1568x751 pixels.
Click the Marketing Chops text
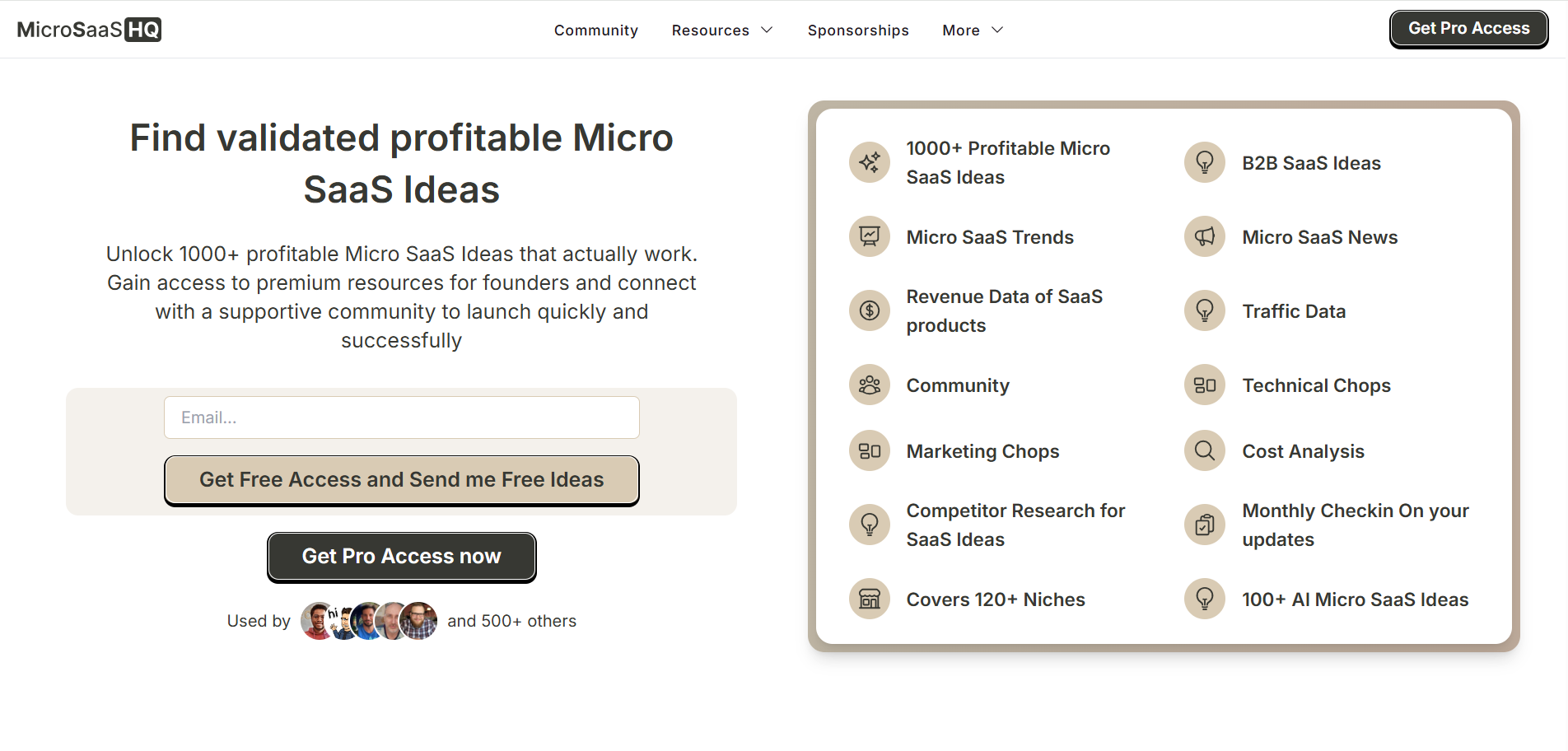[x=982, y=451]
